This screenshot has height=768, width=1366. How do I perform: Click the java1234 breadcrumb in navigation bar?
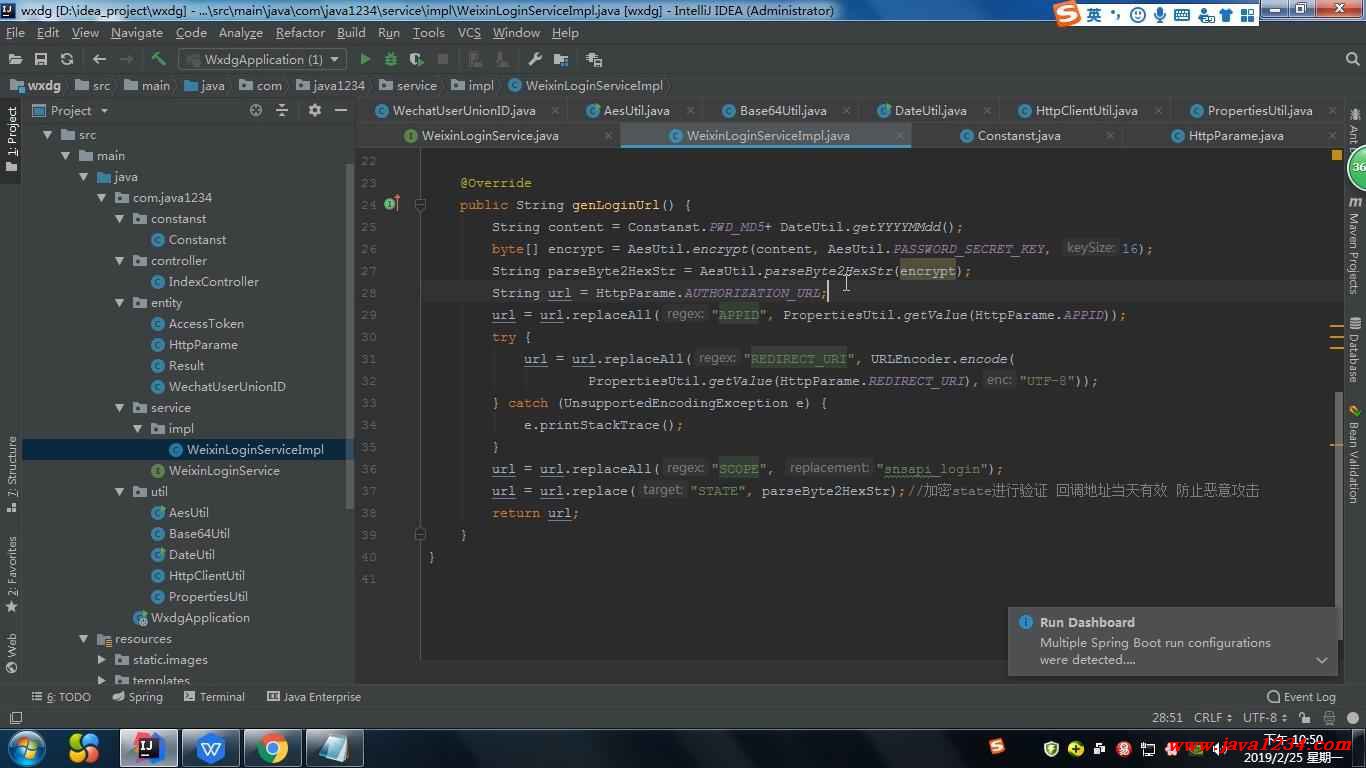click(329, 86)
